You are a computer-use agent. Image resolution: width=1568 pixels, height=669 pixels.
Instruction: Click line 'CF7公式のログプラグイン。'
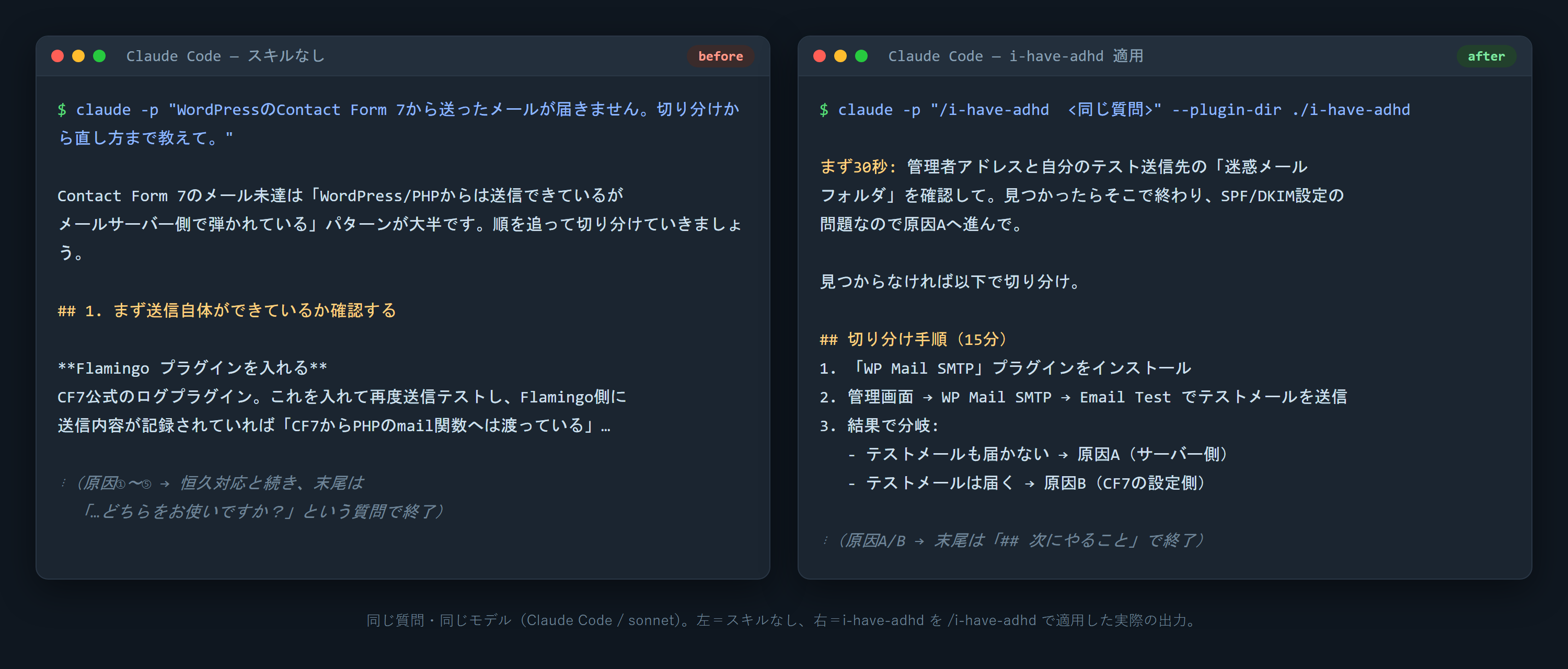point(341,397)
